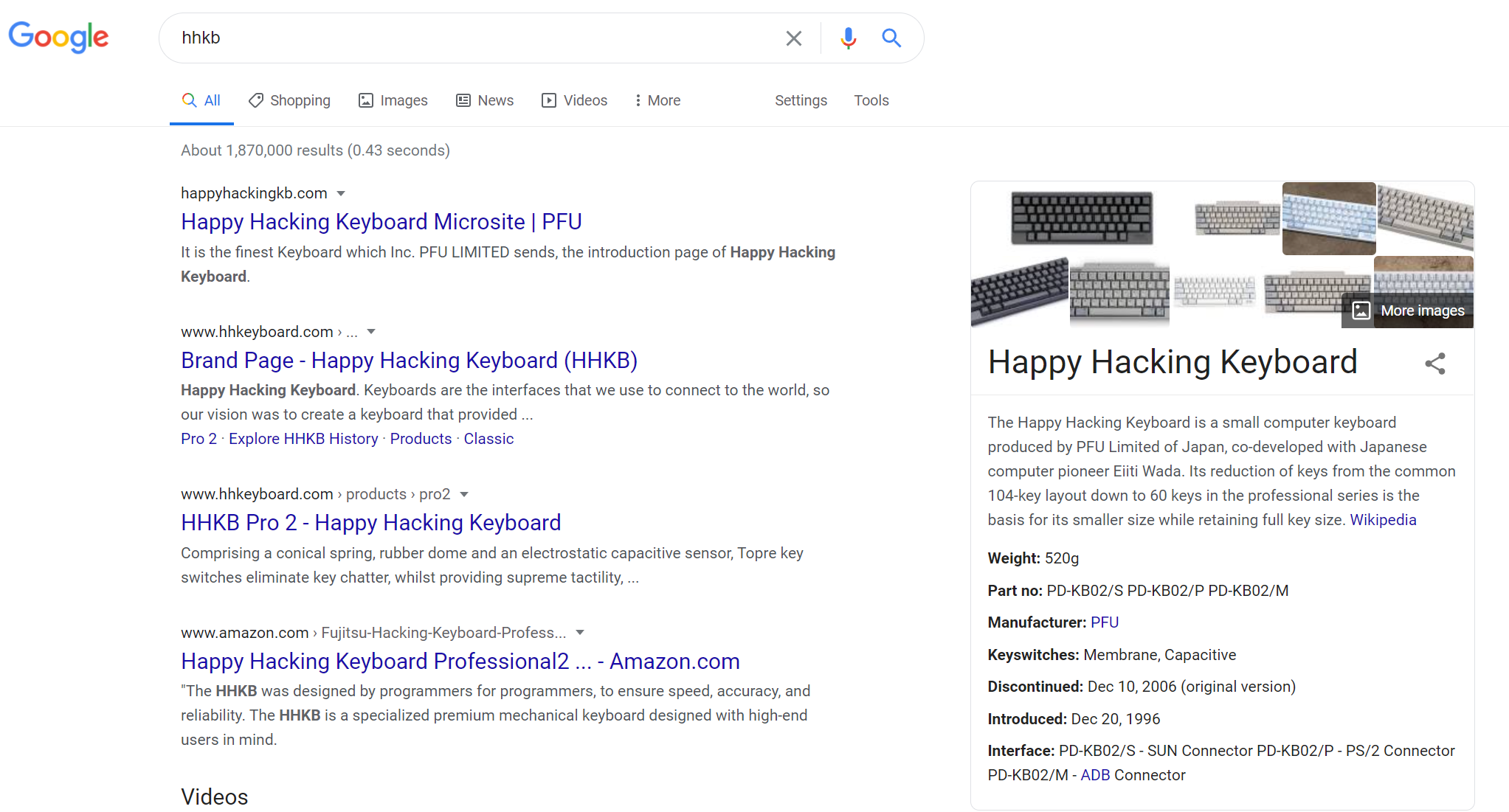
Task: Click the Google logo
Action: tap(58, 37)
